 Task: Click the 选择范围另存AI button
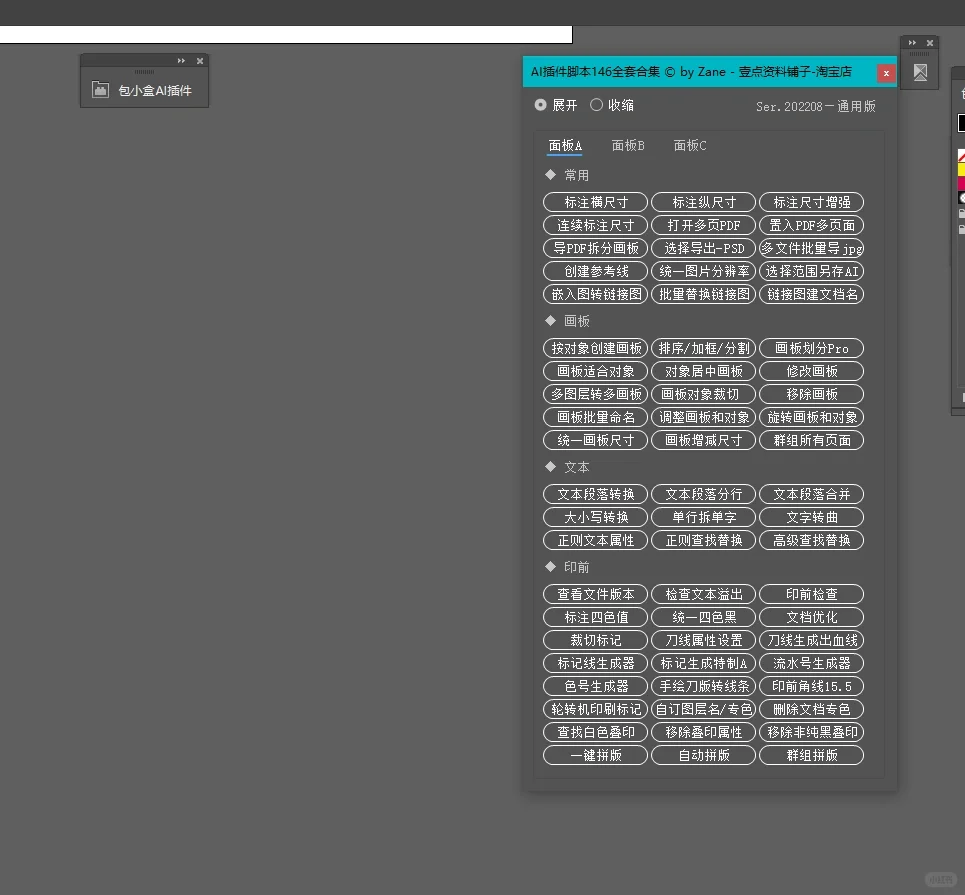pyautogui.click(x=812, y=271)
